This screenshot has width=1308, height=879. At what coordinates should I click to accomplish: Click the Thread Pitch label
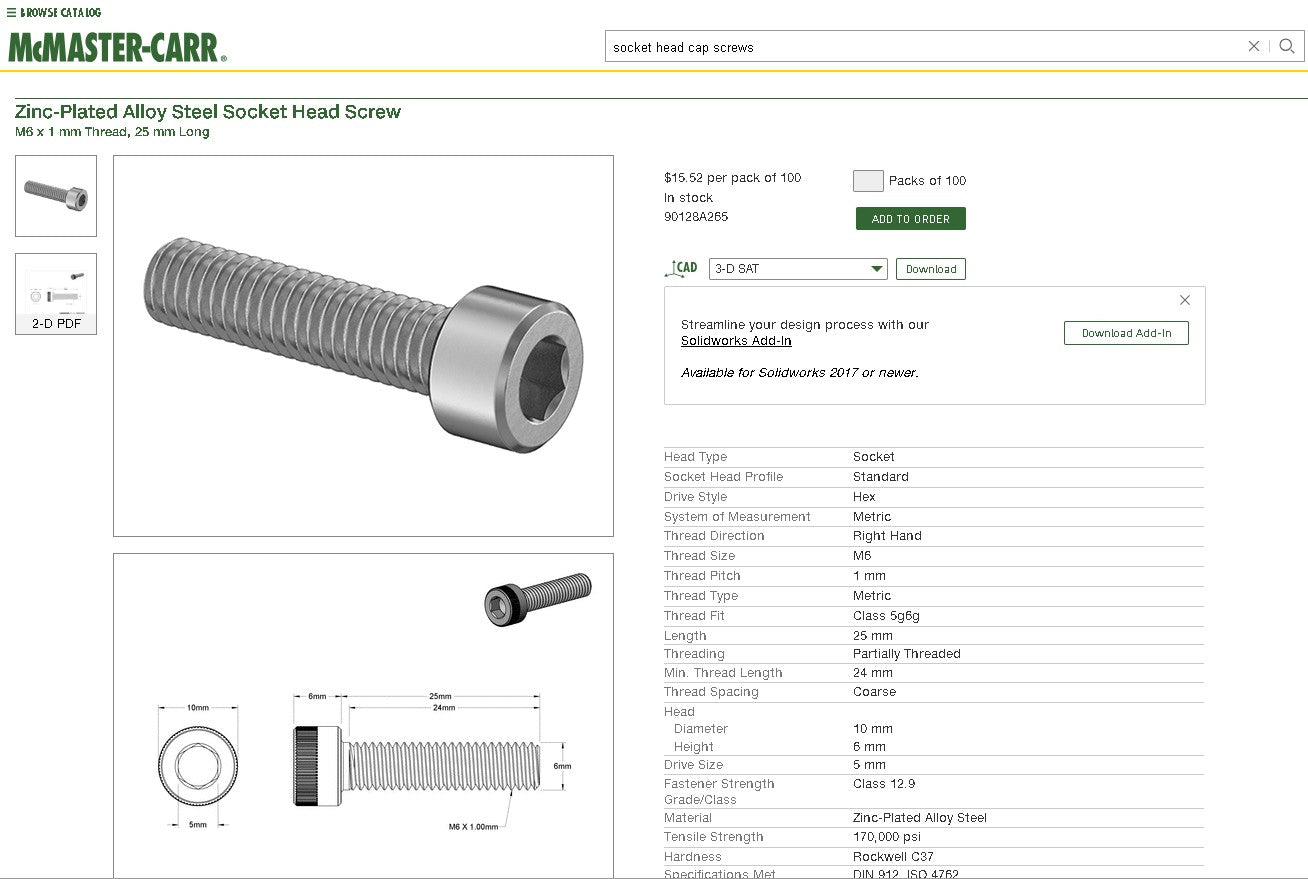point(702,576)
